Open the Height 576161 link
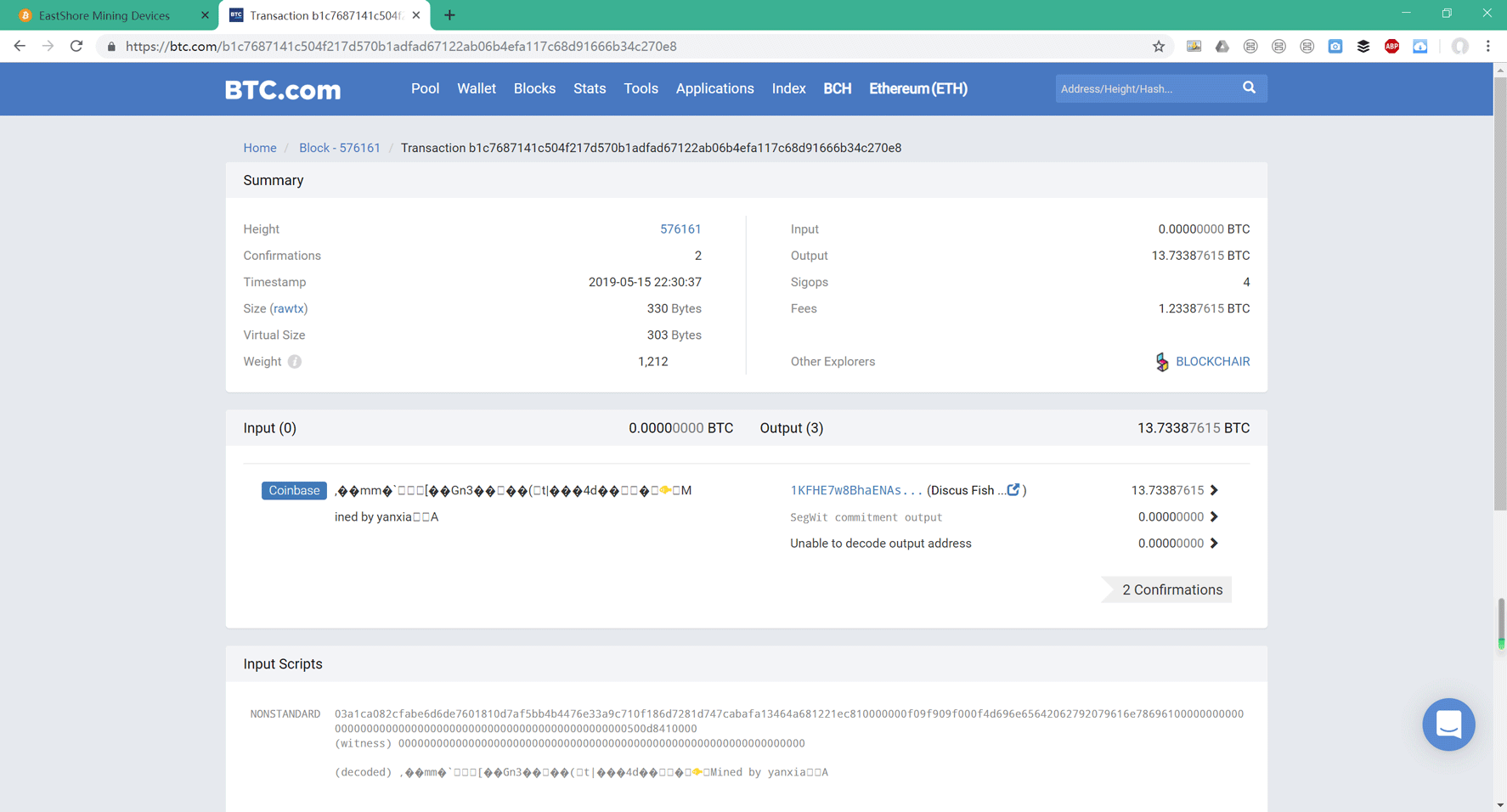This screenshot has height=812, width=1507. pos(680,229)
